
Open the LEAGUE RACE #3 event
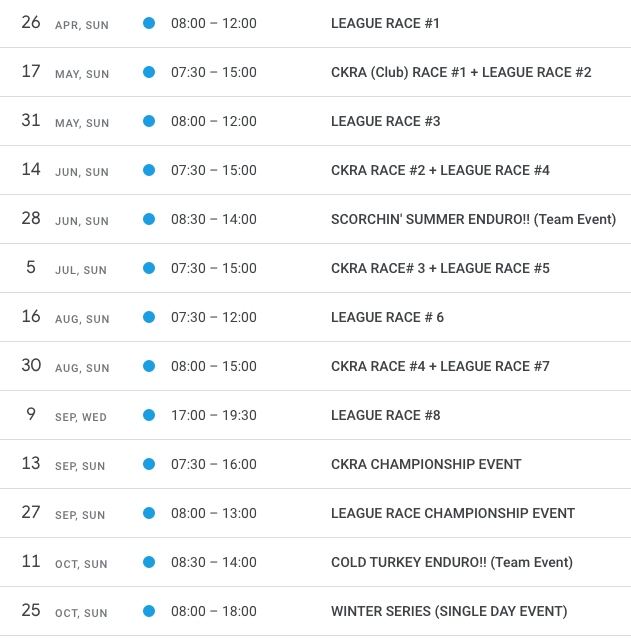point(385,121)
